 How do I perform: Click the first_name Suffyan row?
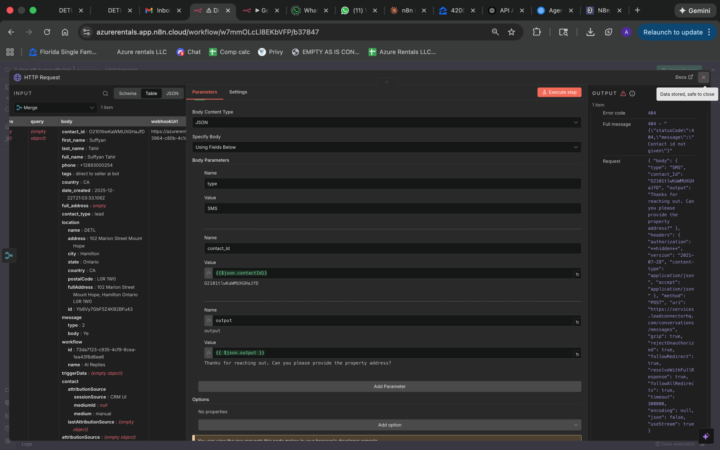pyautogui.click(x=84, y=140)
